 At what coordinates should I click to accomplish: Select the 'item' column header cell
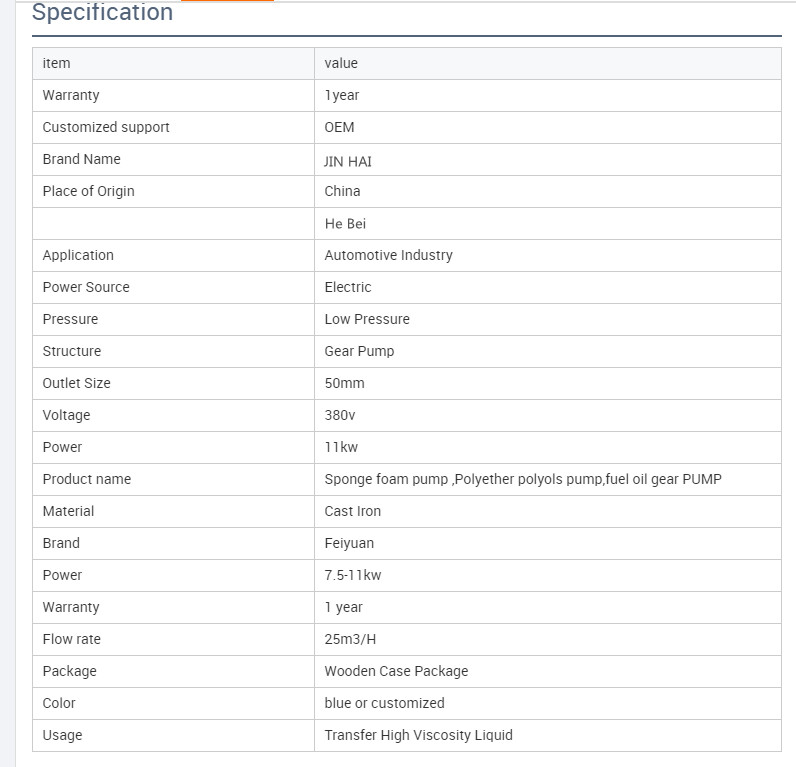click(x=174, y=63)
